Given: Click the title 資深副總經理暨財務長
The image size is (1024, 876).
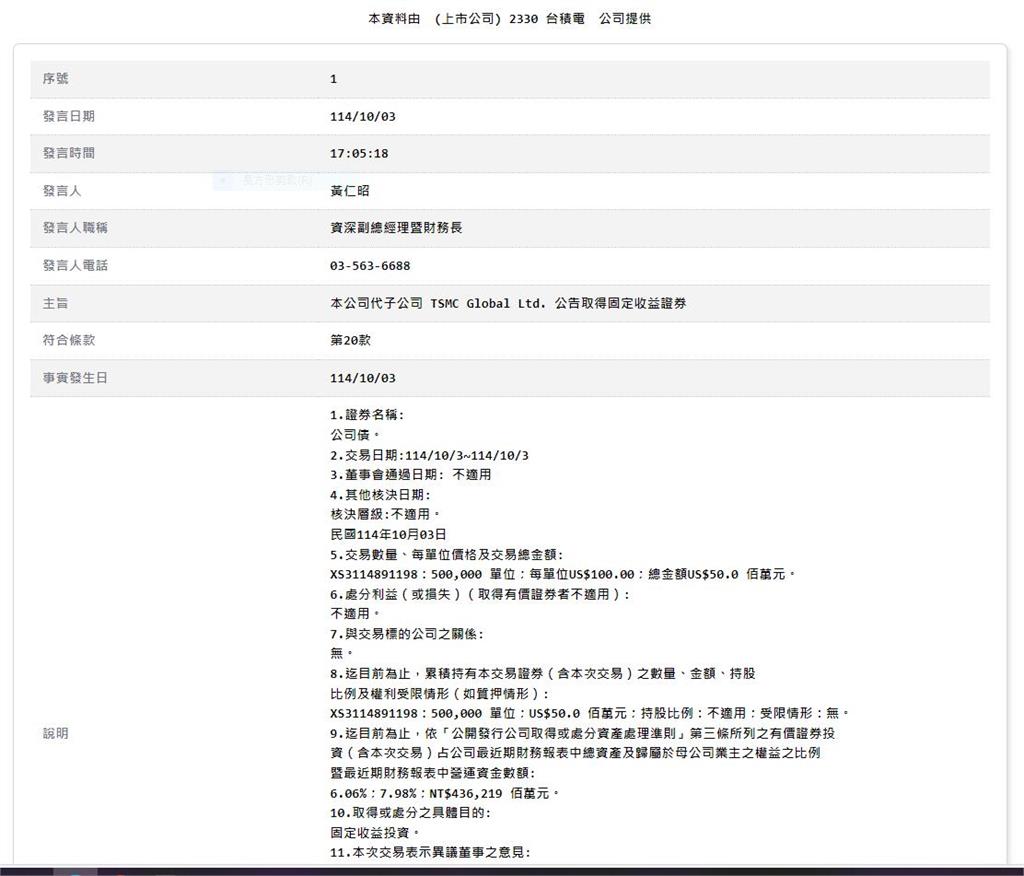Looking at the screenshot, I should point(396,228).
